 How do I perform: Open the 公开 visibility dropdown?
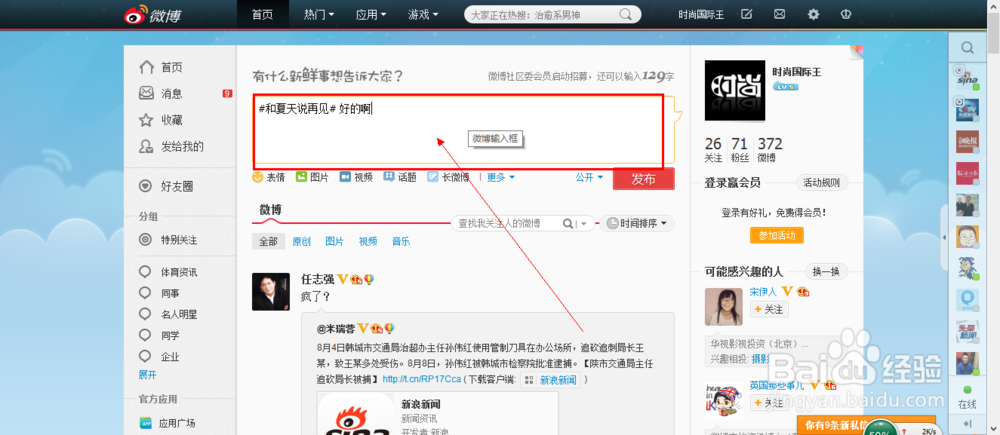click(x=589, y=177)
